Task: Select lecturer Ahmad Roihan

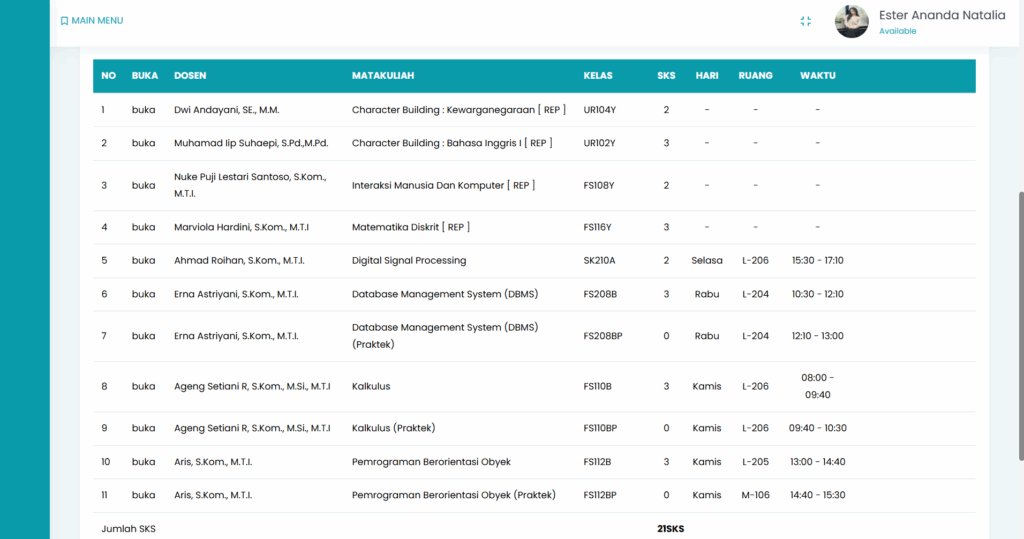Action: (239, 261)
